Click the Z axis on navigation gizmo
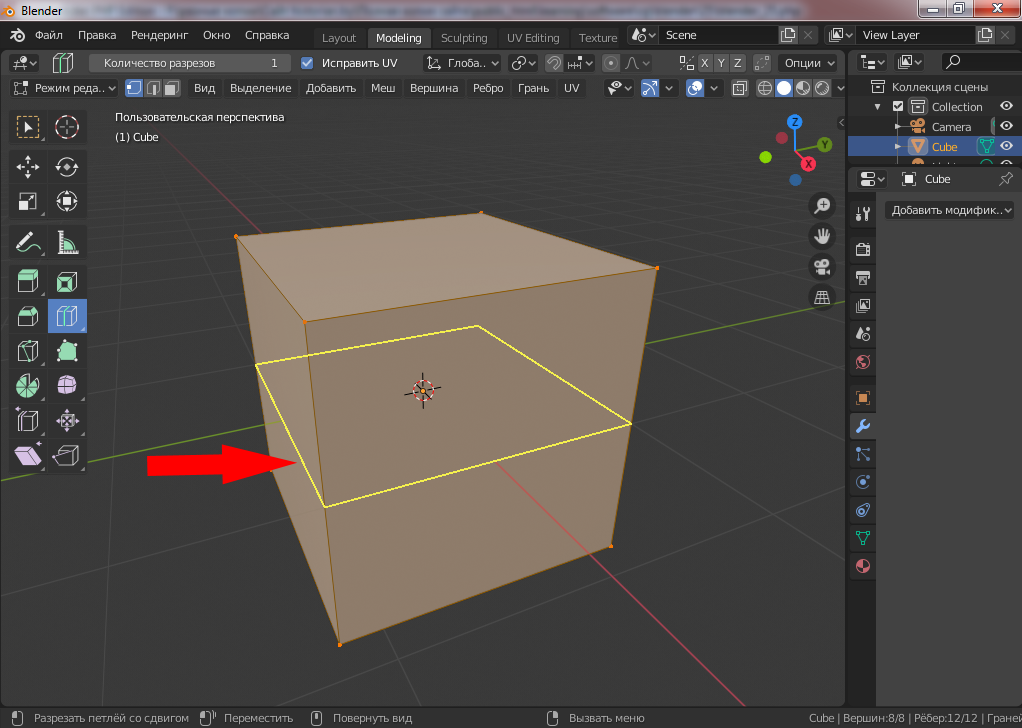The image size is (1022, 728). (x=795, y=122)
